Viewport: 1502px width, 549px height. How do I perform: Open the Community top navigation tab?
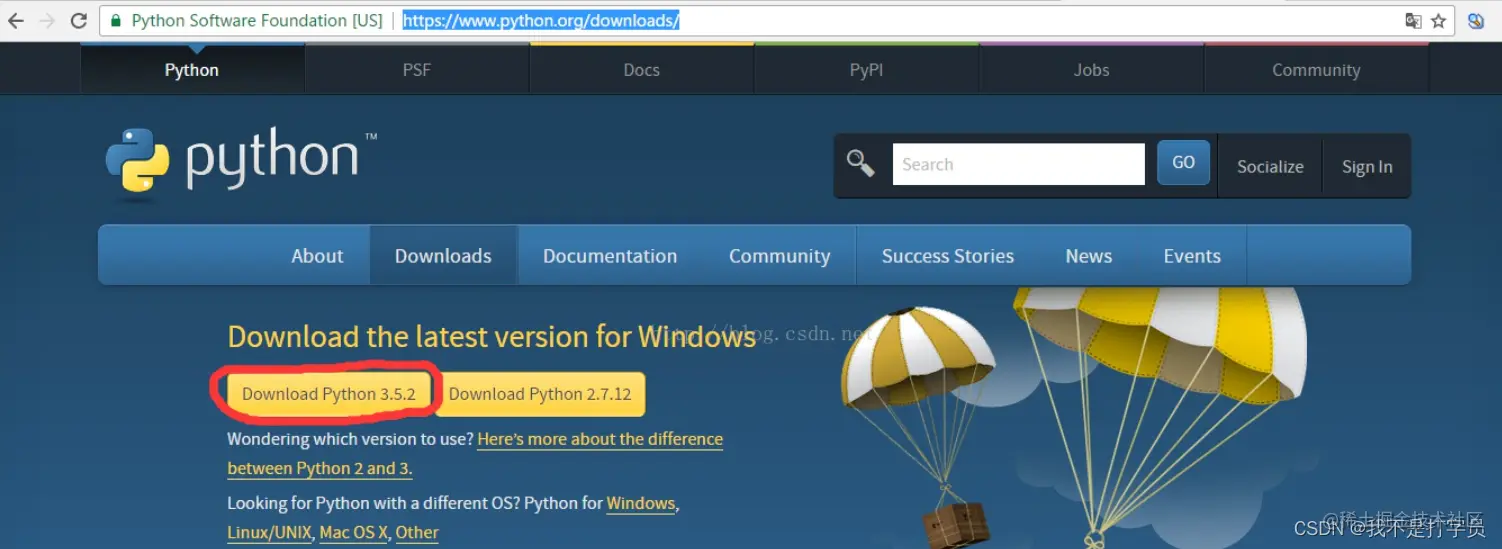click(1316, 70)
